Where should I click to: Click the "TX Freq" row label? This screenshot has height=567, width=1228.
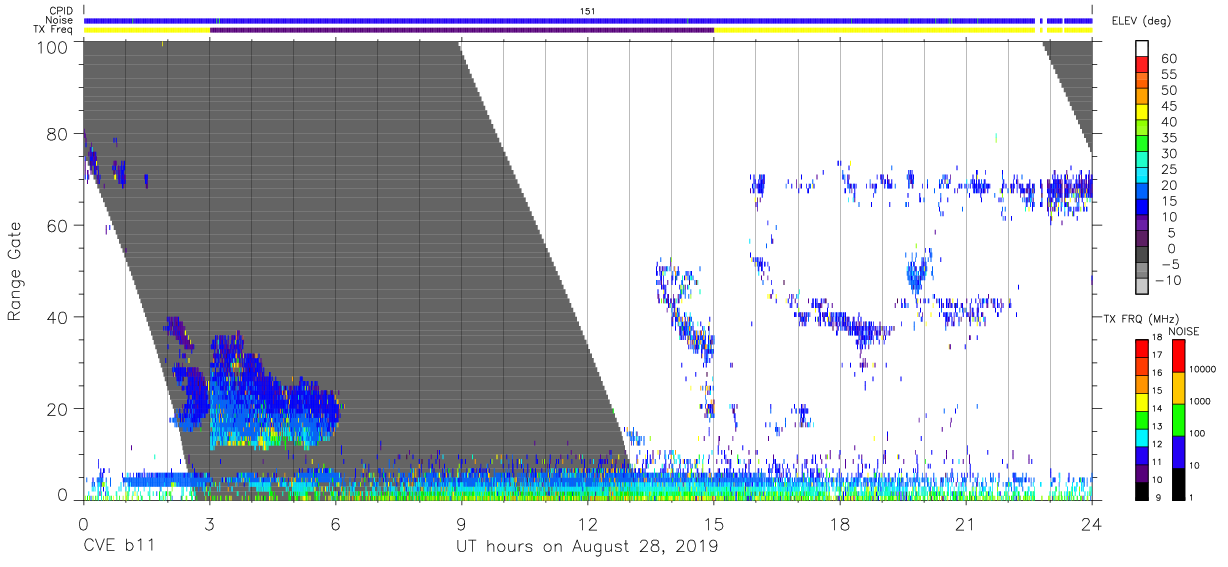(53, 30)
